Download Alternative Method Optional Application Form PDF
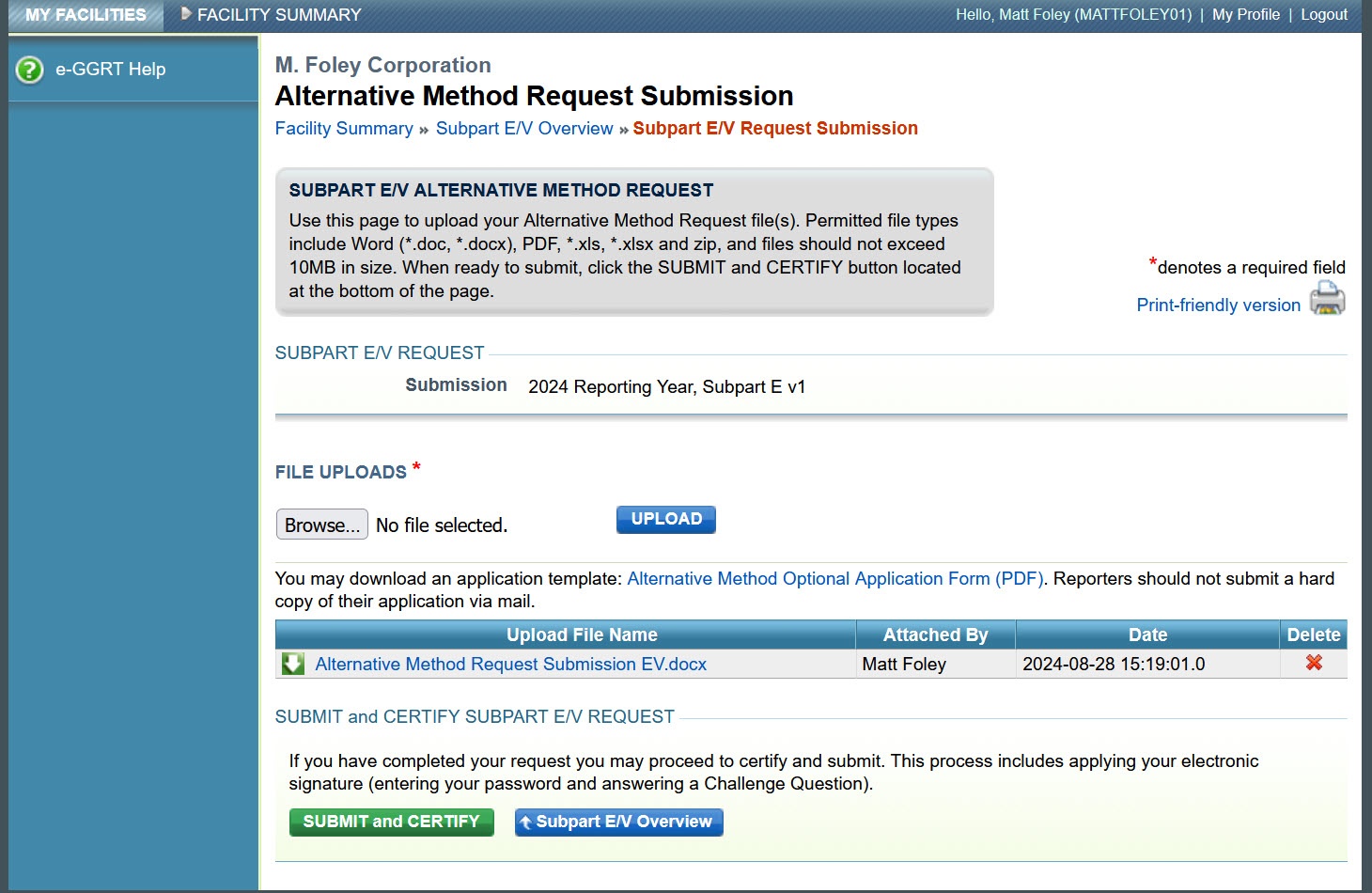 [835, 578]
